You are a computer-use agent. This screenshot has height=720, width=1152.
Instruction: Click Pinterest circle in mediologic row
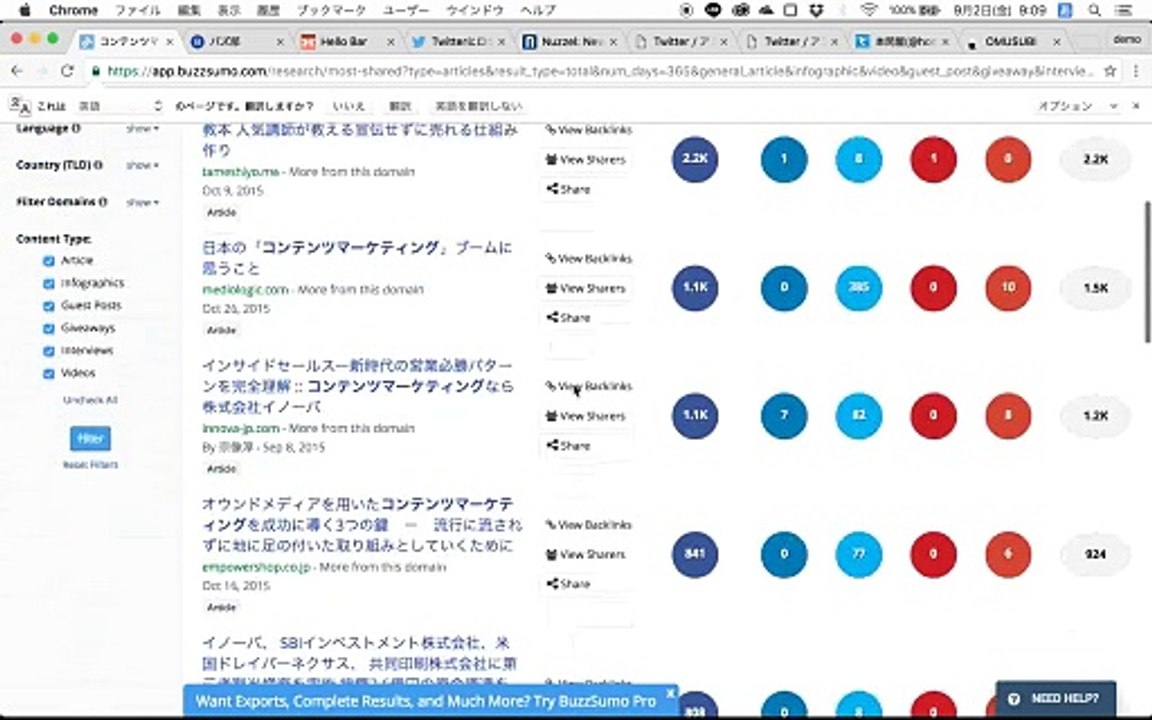pos(933,287)
